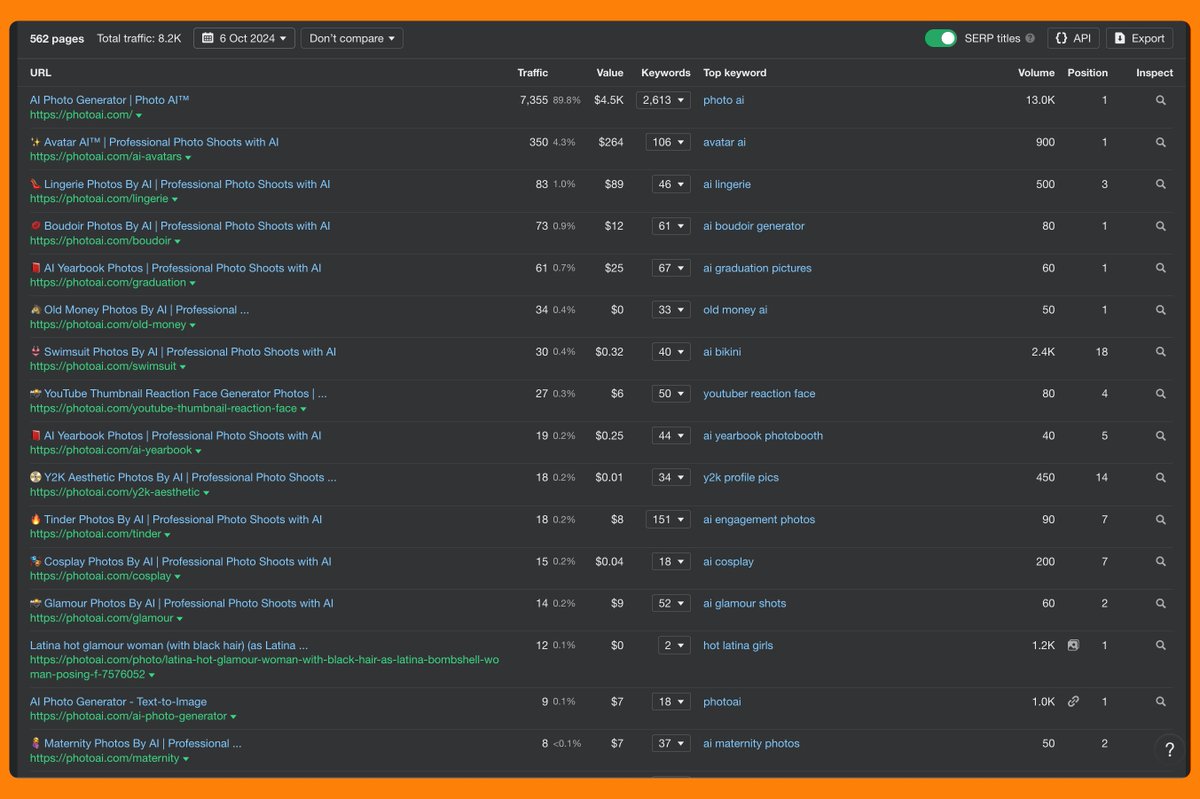Click the Export button
The height and width of the screenshot is (799, 1200).
[1139, 38]
